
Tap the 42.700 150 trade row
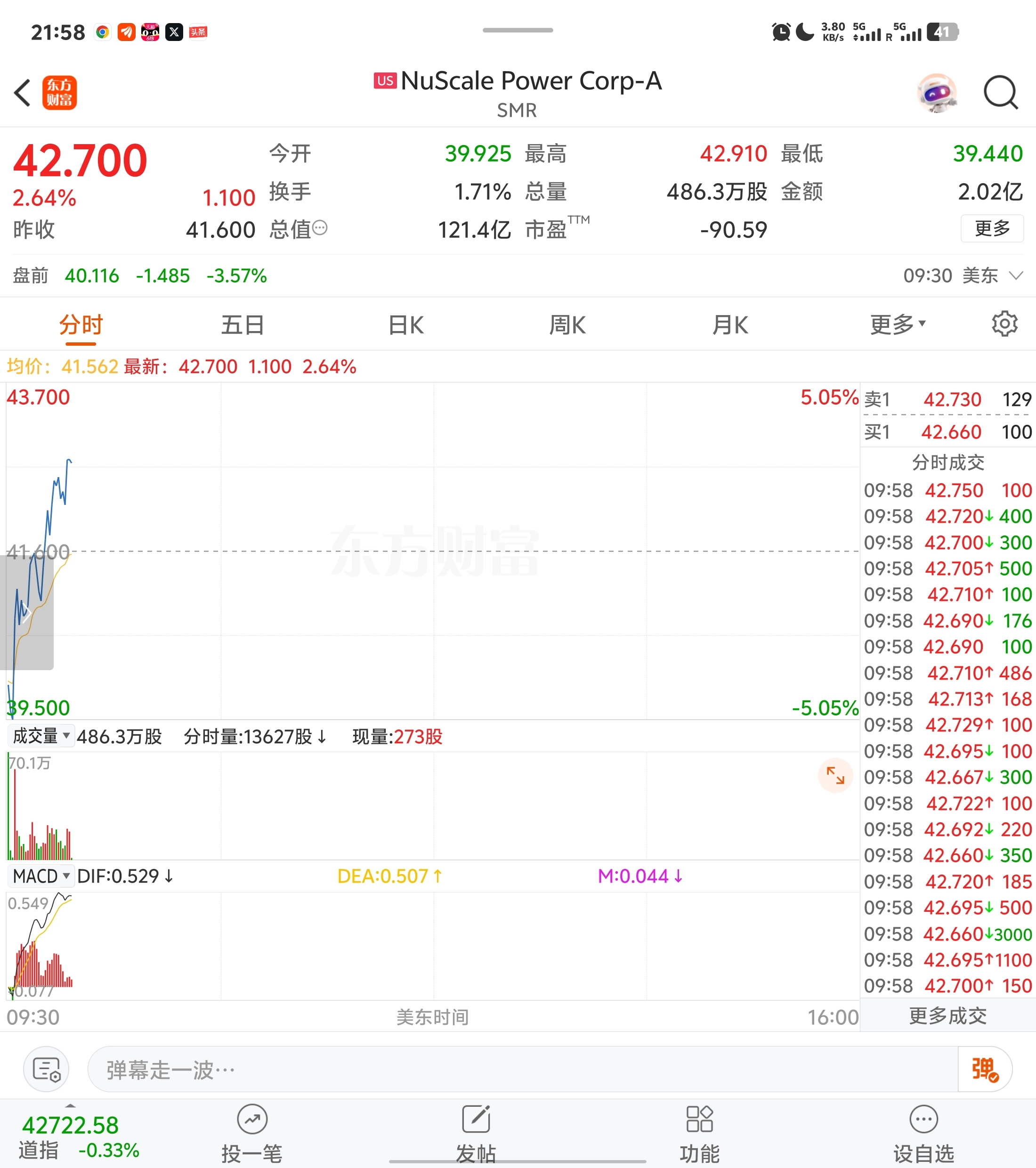click(x=947, y=986)
